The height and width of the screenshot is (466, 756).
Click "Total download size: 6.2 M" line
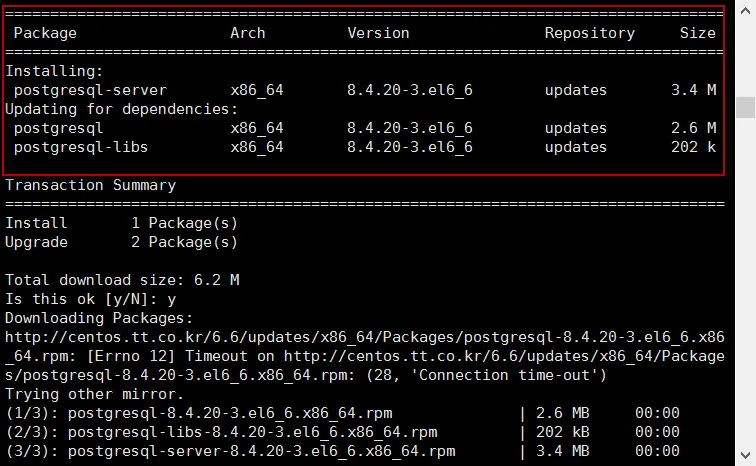pos(122,280)
